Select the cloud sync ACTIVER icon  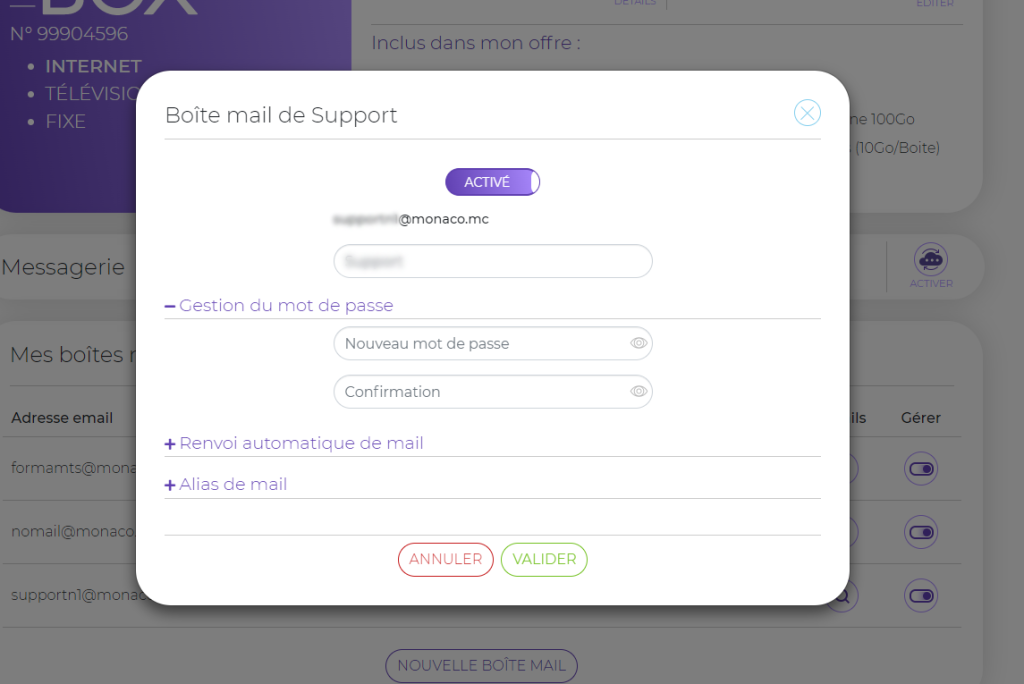tap(930, 260)
